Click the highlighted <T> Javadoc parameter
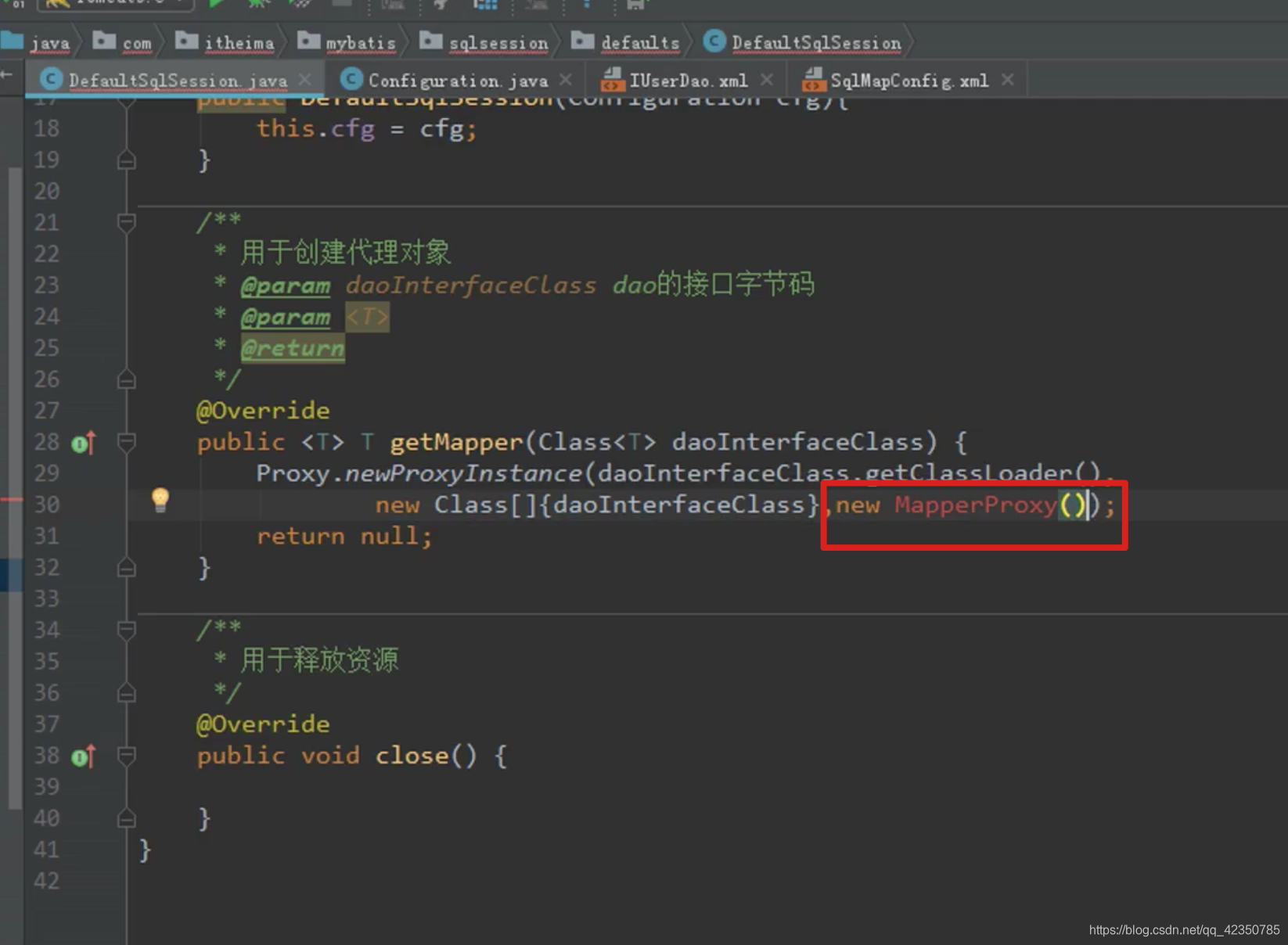Image resolution: width=1288 pixels, height=945 pixels. click(x=367, y=317)
